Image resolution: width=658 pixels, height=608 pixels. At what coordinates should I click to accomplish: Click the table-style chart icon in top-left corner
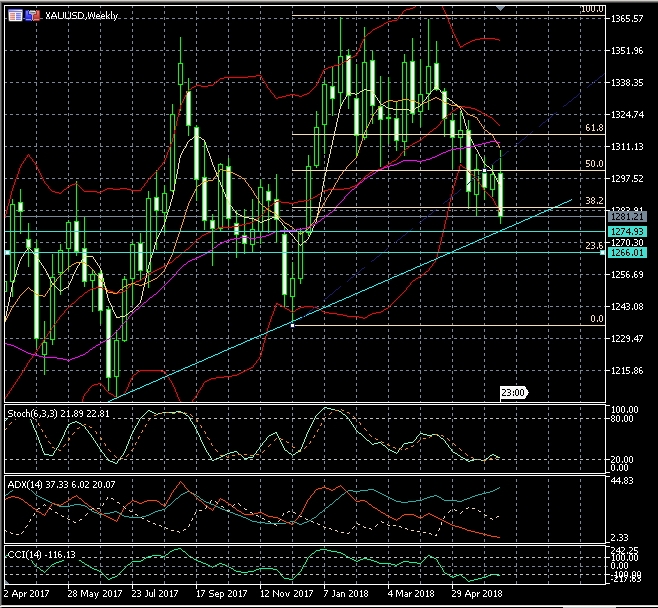[x=13, y=17]
